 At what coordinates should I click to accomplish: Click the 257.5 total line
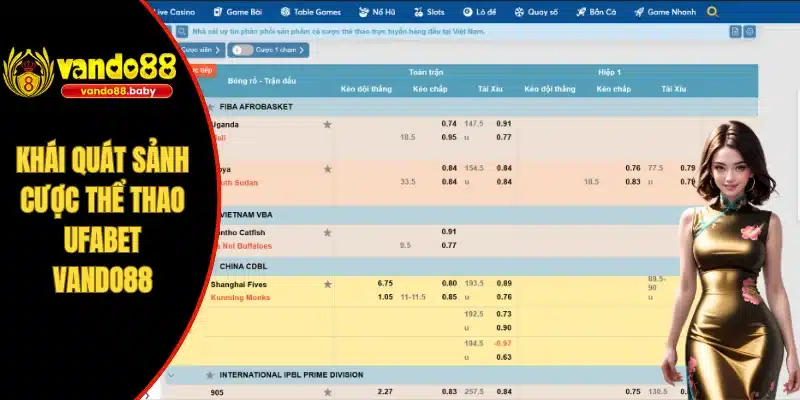click(x=473, y=391)
